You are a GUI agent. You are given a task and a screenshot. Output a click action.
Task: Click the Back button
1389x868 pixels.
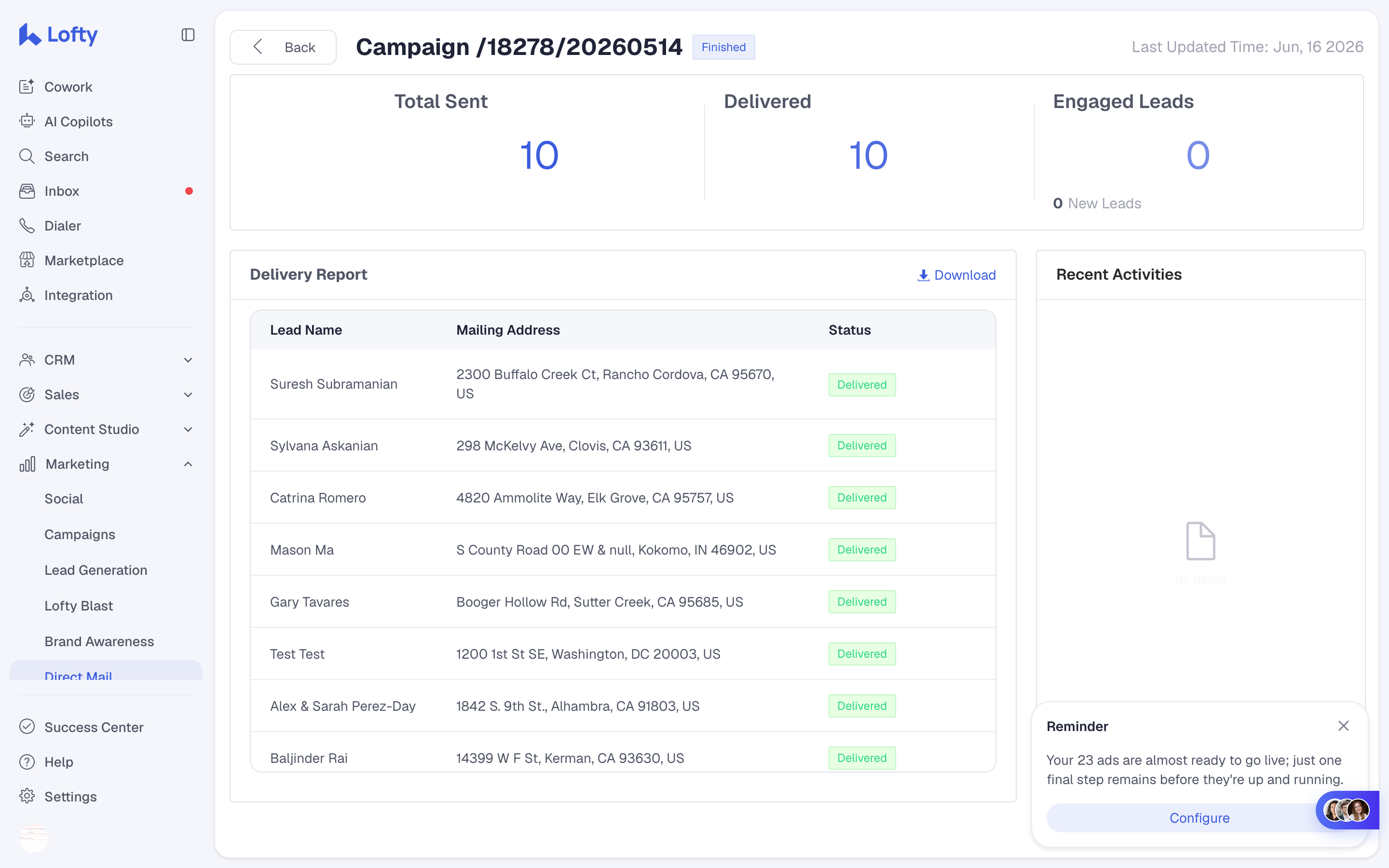pyautogui.click(x=283, y=47)
